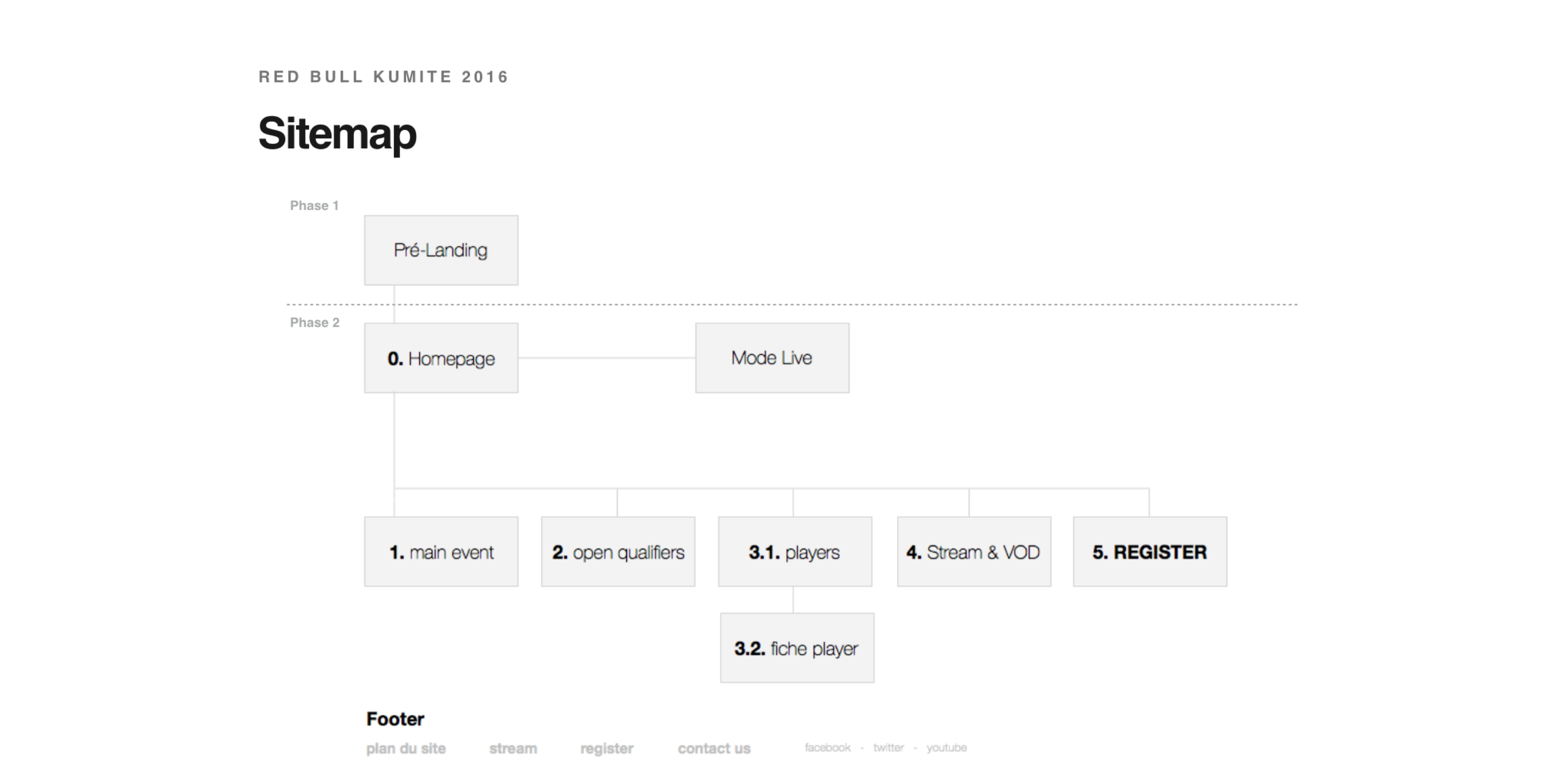Click the youtube footer link
The width and height of the screenshot is (1568, 784).
(x=947, y=748)
